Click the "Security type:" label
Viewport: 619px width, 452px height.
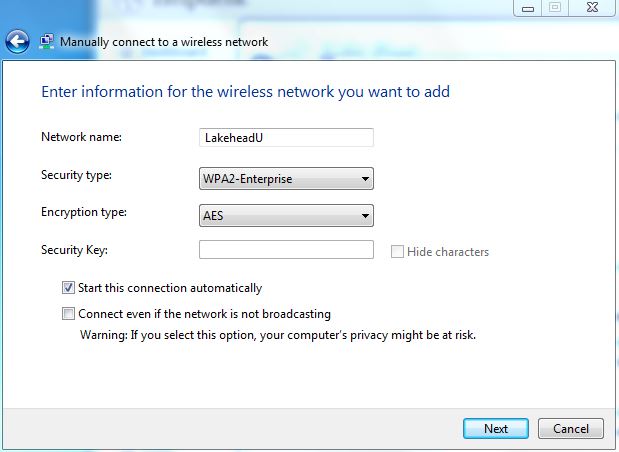click(x=76, y=176)
